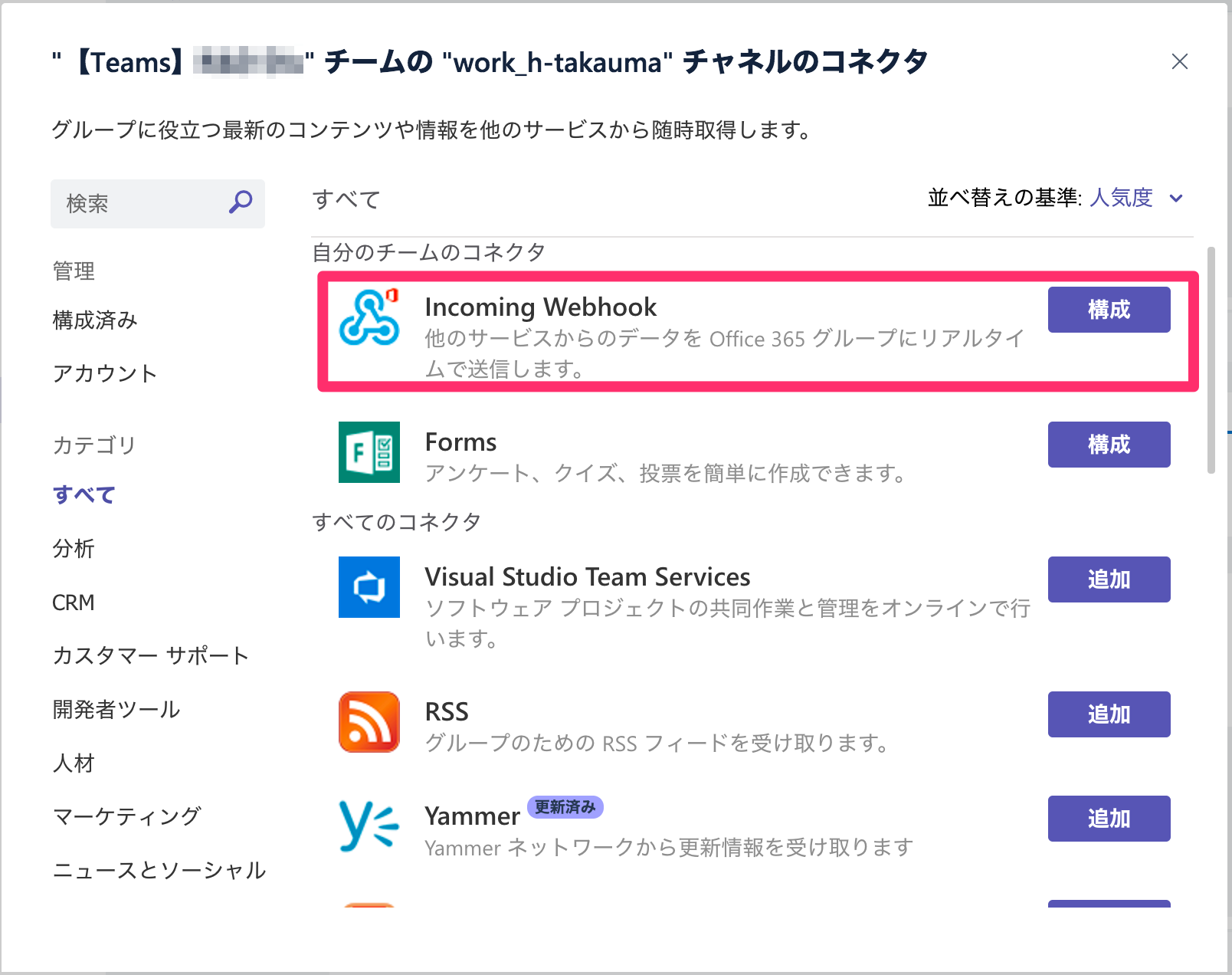Click the Visual Studio Team Services icon
This screenshot has height=975, width=1232.
(369, 587)
